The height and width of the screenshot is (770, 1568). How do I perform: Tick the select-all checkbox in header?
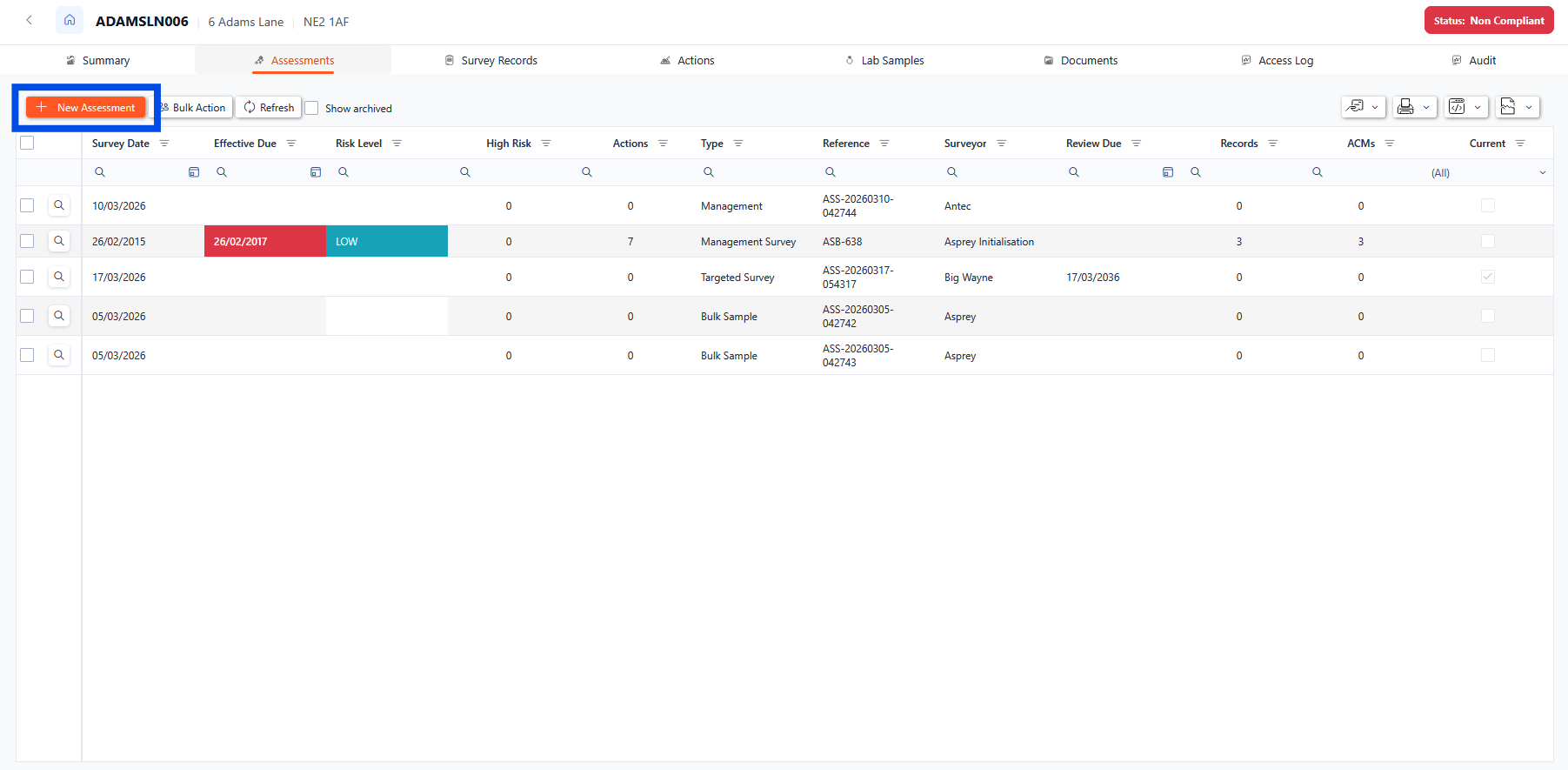(x=27, y=143)
